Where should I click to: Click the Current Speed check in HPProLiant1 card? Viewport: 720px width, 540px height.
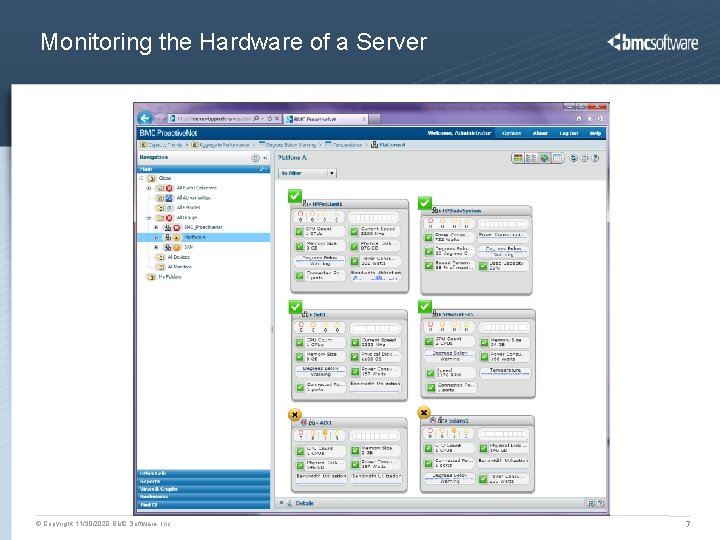pyautogui.click(x=354, y=232)
